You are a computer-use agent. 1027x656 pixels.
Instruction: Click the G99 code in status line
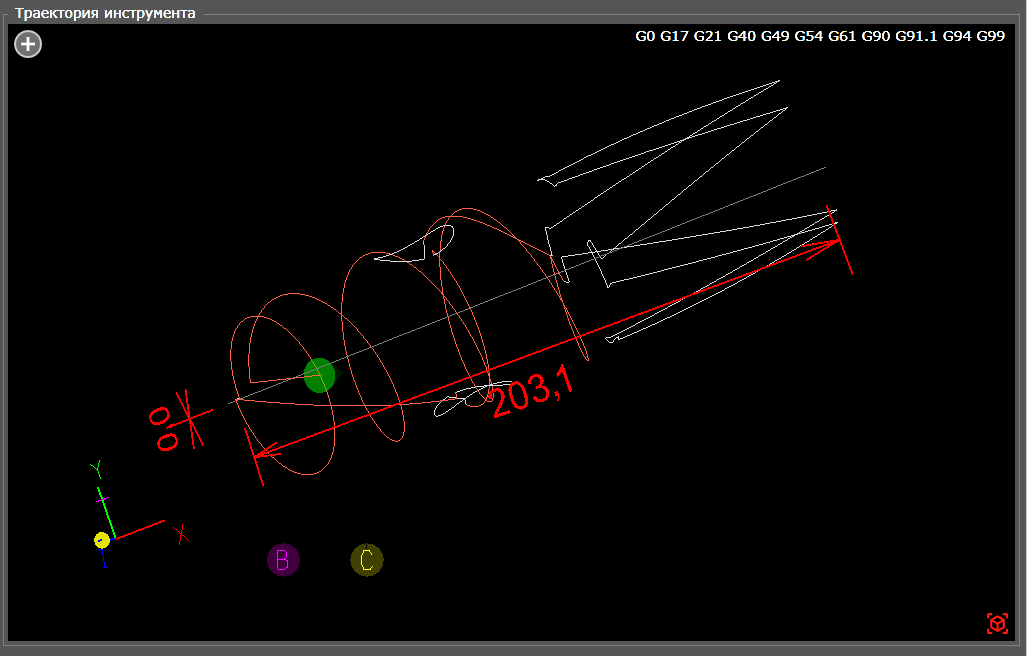pyautogui.click(x=990, y=36)
